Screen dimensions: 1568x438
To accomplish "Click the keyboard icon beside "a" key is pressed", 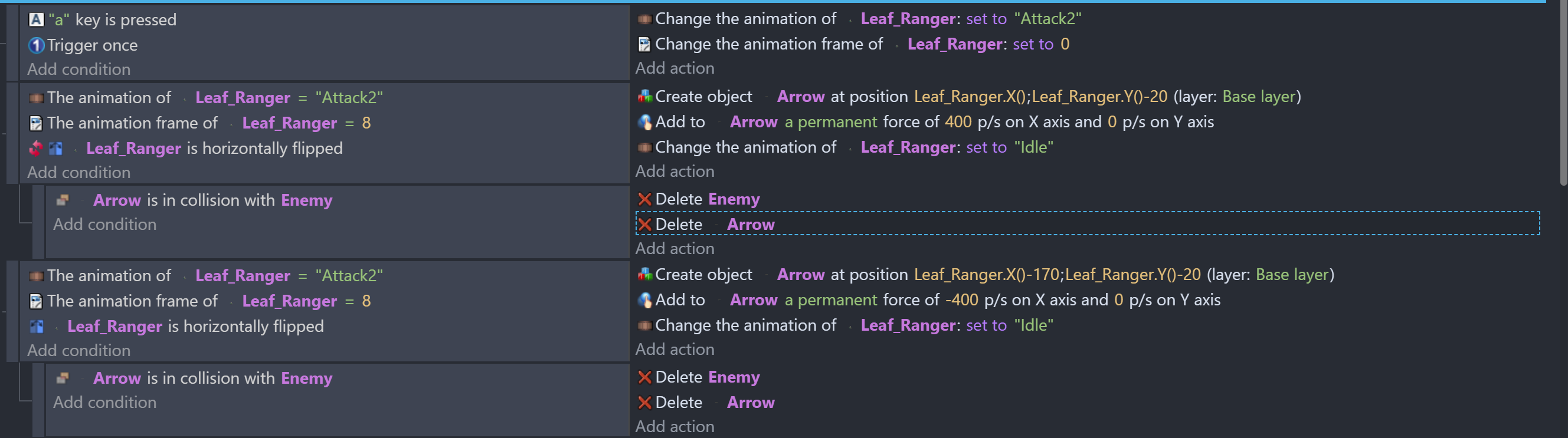I will click(x=36, y=19).
